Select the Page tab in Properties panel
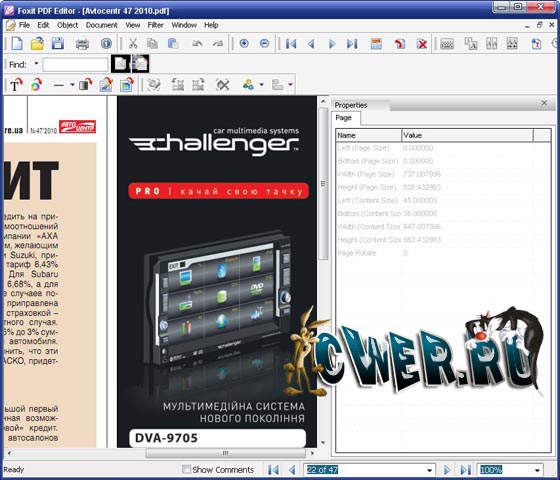Image resolution: width=560 pixels, height=480 pixels. point(343,118)
